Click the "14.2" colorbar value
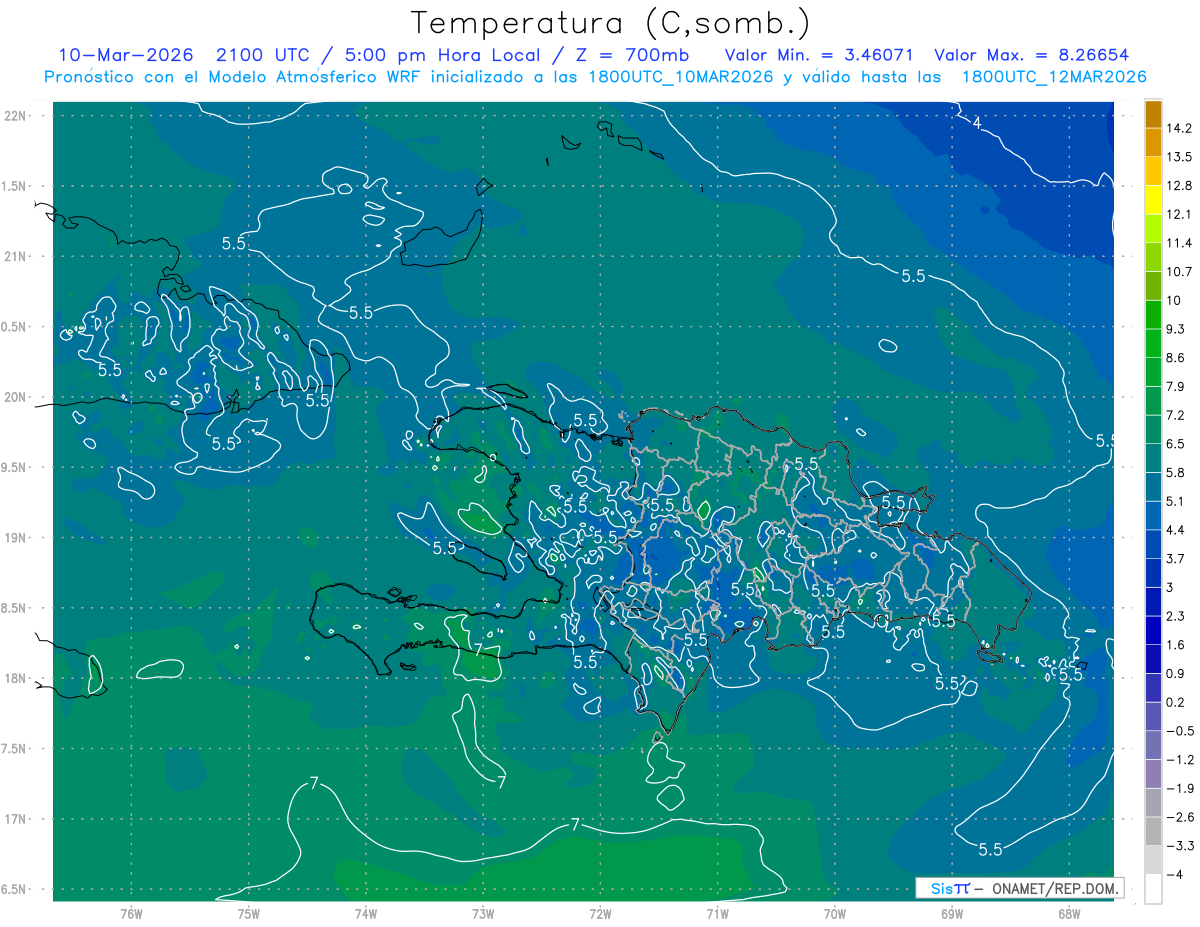 1179,128
